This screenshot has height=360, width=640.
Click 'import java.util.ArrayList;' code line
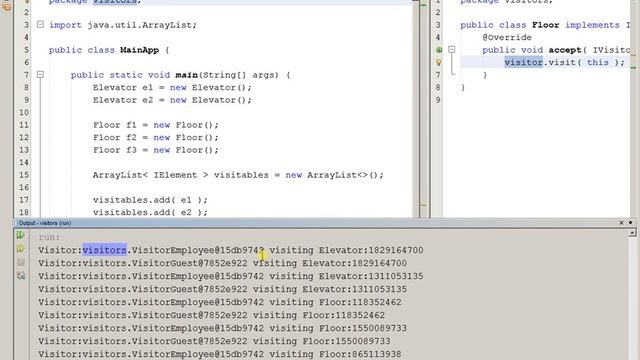tap(123, 25)
